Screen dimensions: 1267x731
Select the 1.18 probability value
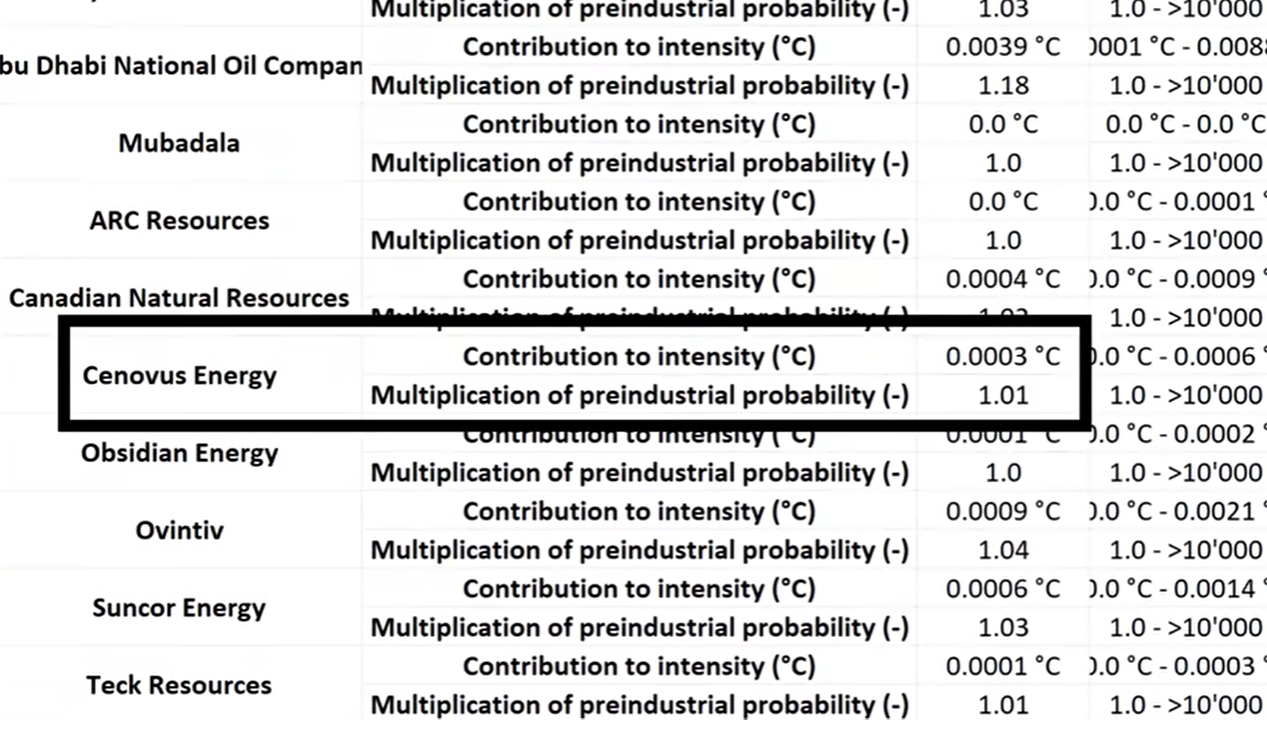[1002, 86]
